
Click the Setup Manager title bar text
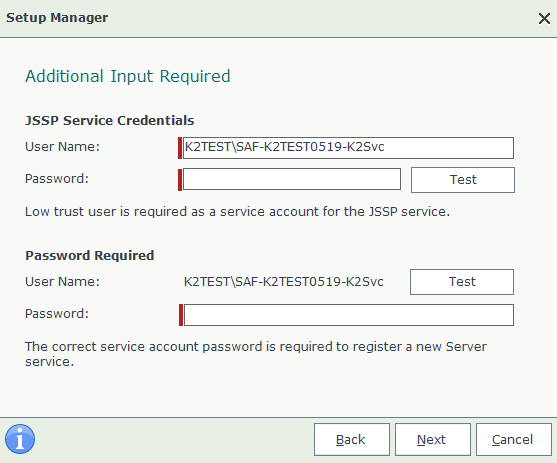tap(57, 18)
